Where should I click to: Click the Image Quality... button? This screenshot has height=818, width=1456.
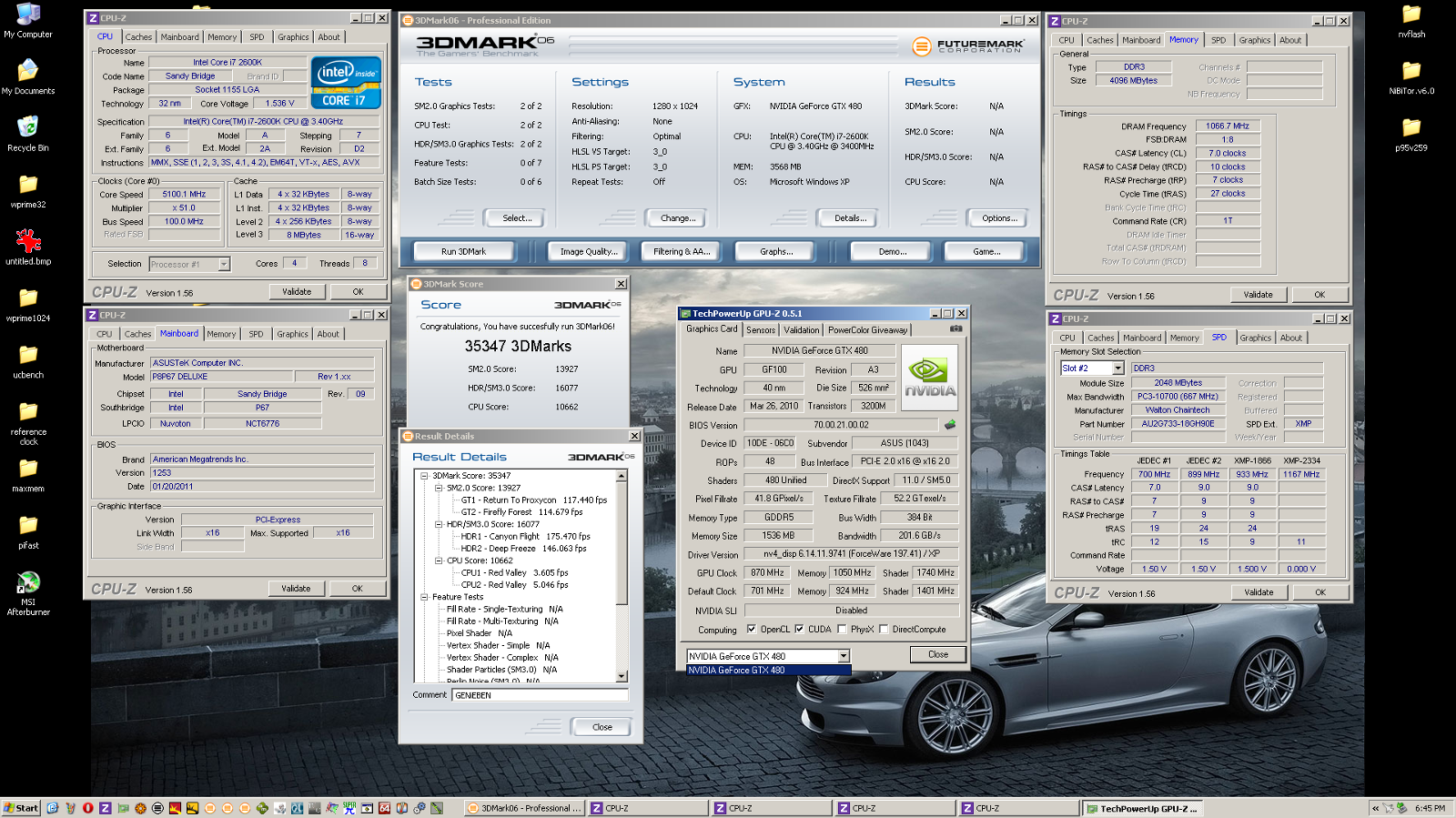coord(589,252)
